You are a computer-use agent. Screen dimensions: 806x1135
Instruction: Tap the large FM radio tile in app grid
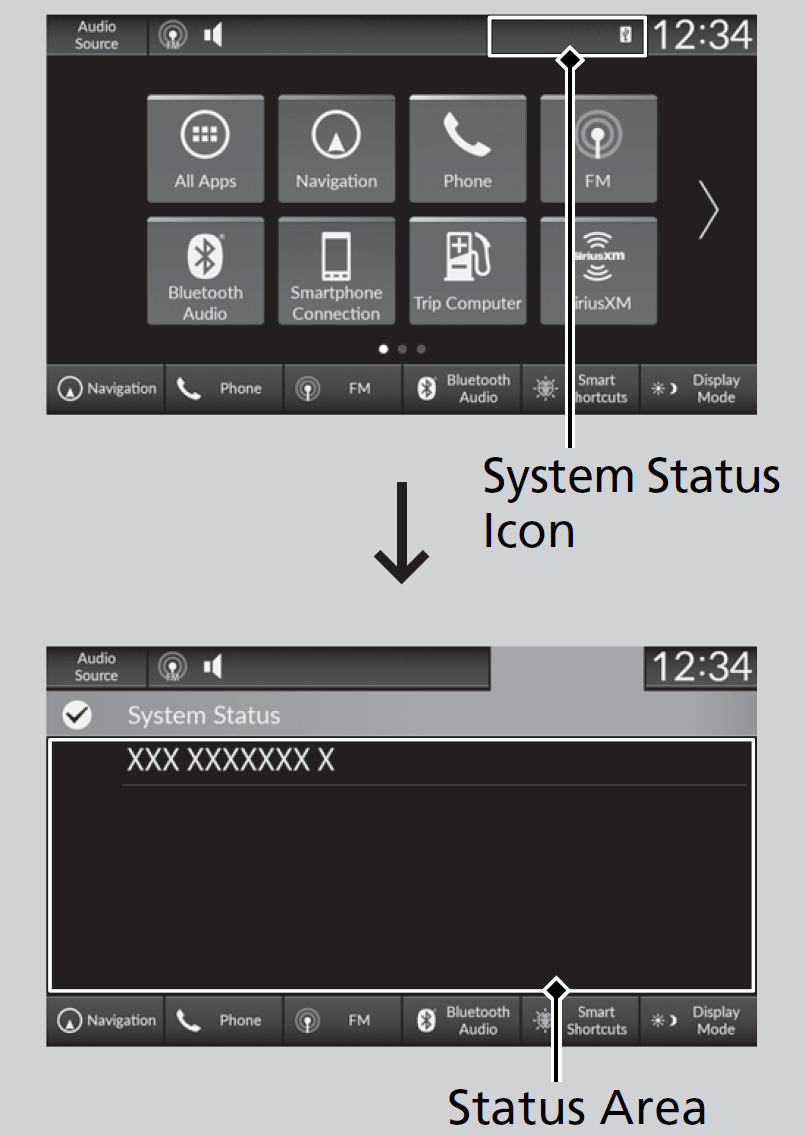pyautogui.click(x=598, y=148)
